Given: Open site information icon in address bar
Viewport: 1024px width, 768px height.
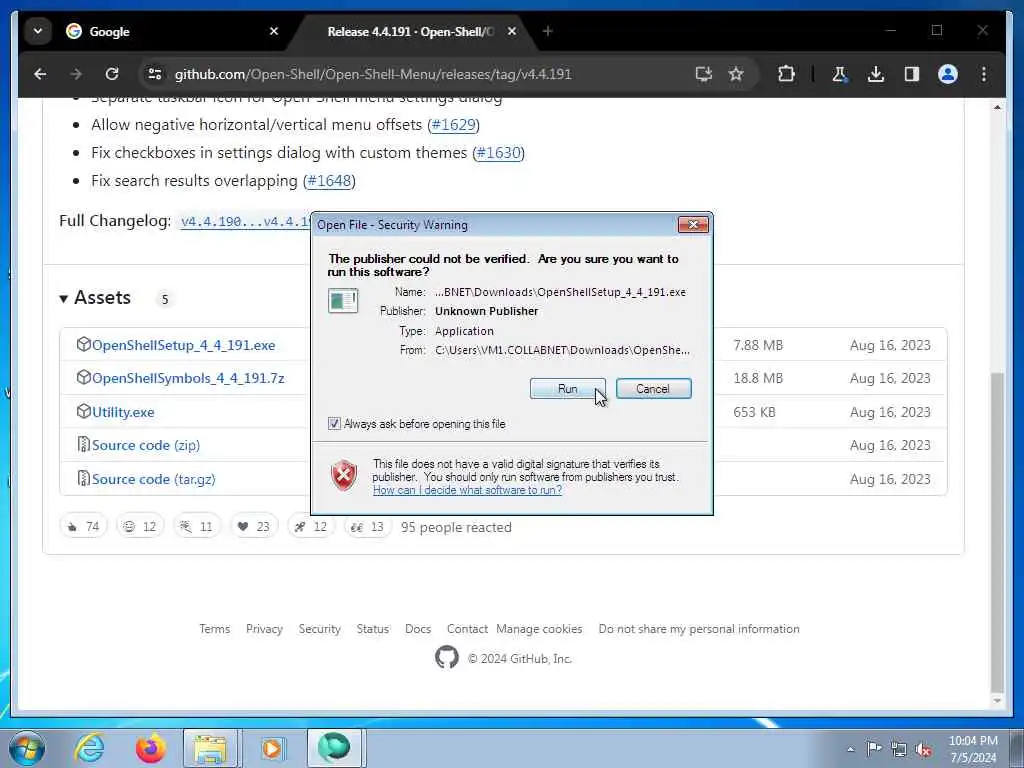Looking at the screenshot, I should (x=155, y=74).
